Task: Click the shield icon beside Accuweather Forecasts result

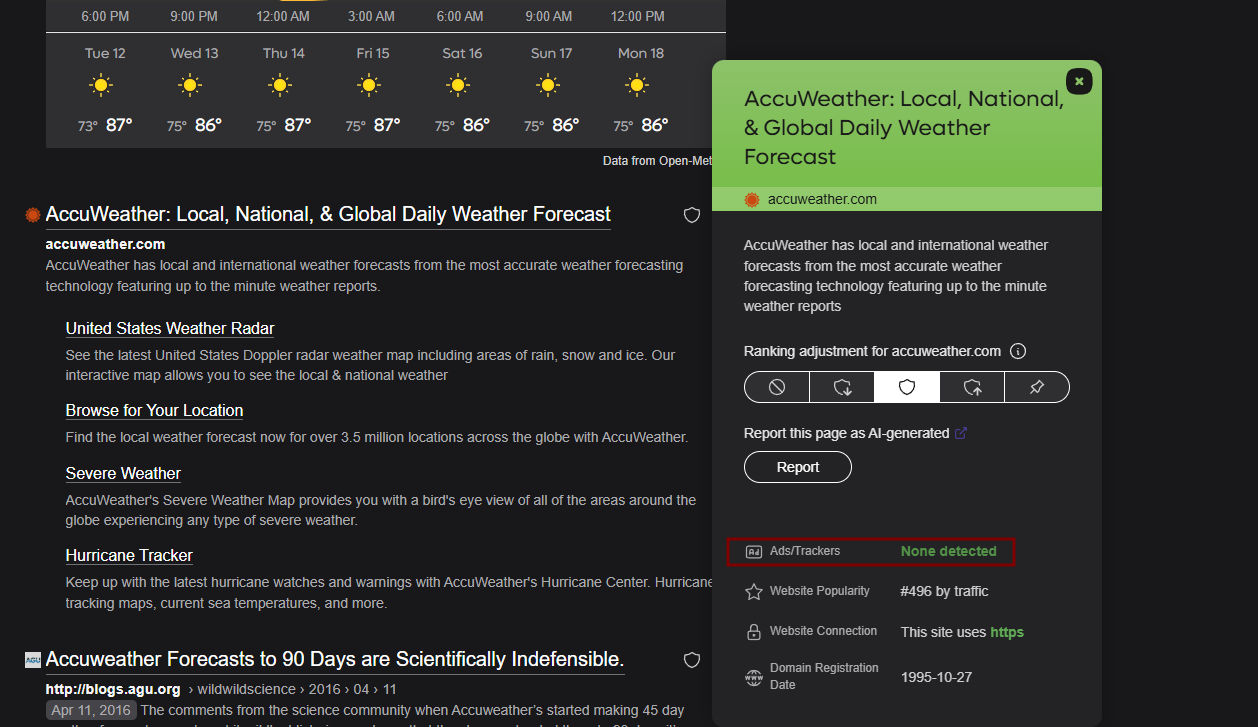Action: [692, 660]
